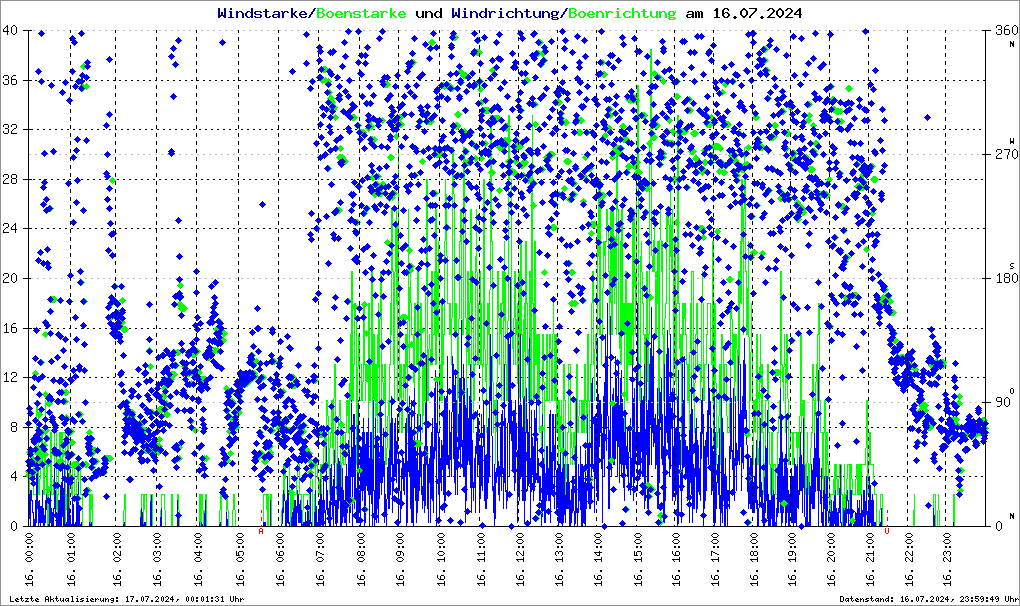1020x606 pixels.
Task: Click the 32 wind strength axis label
Action: [10, 129]
